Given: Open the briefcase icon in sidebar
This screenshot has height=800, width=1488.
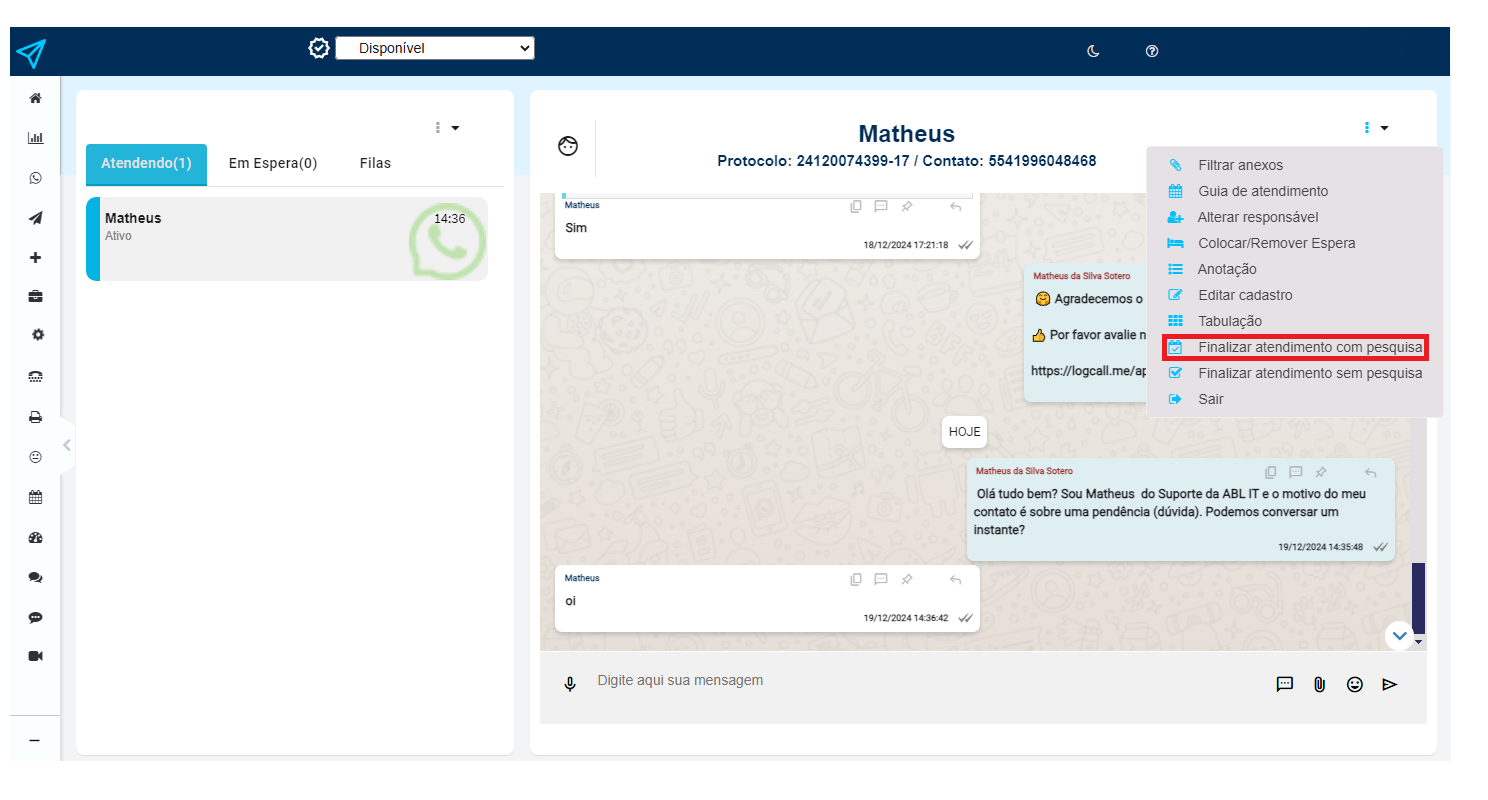Looking at the screenshot, I should pyautogui.click(x=36, y=297).
